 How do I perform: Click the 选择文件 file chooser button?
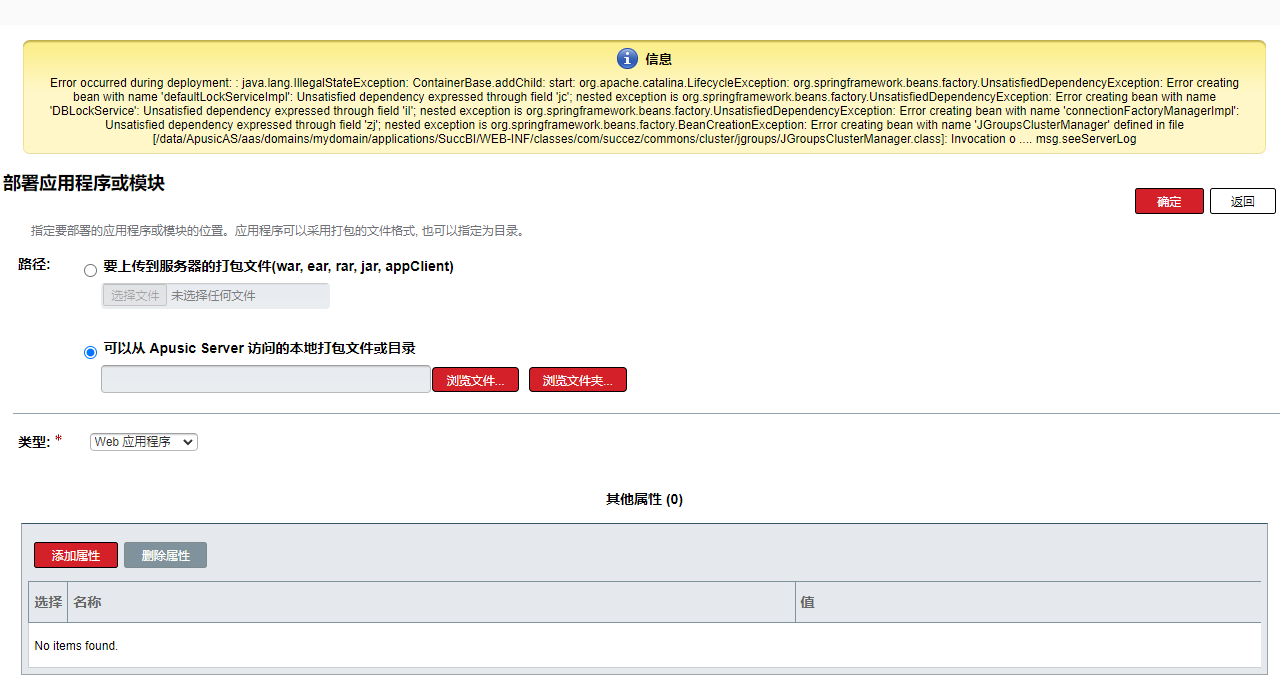(x=135, y=296)
